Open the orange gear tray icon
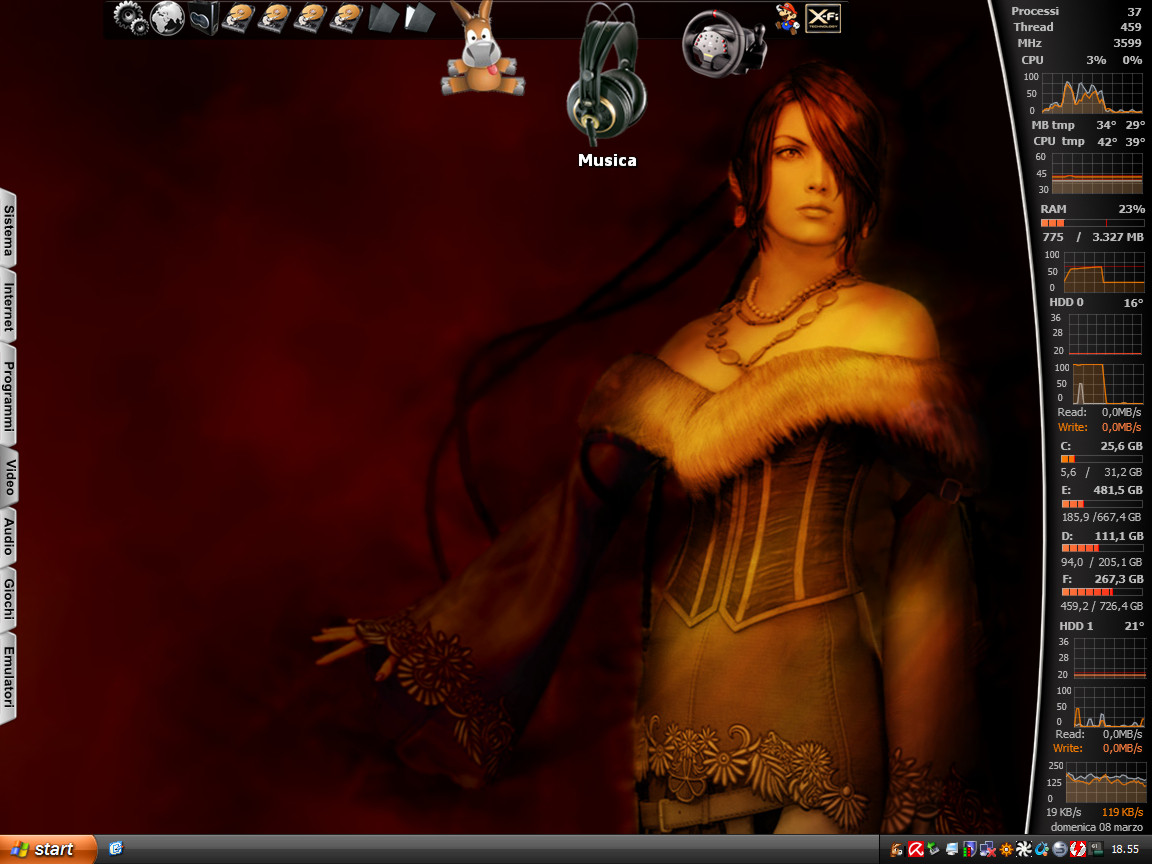Viewport: 1152px width, 864px height. 1006,849
